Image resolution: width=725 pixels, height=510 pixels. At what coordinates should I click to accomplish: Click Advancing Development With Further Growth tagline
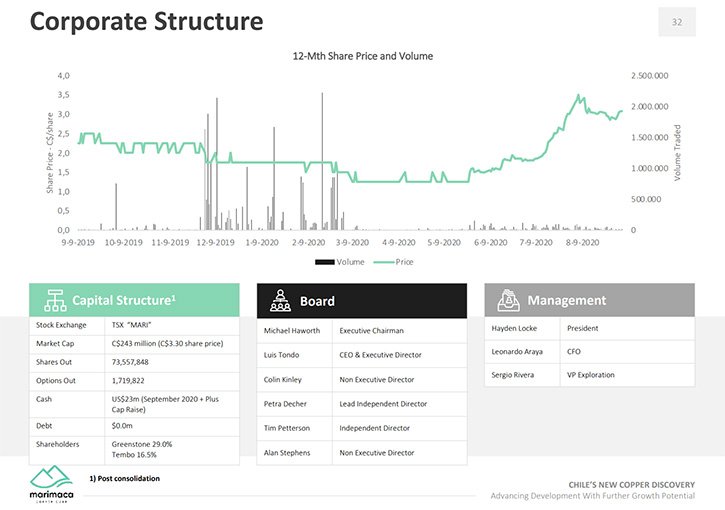coord(593,496)
